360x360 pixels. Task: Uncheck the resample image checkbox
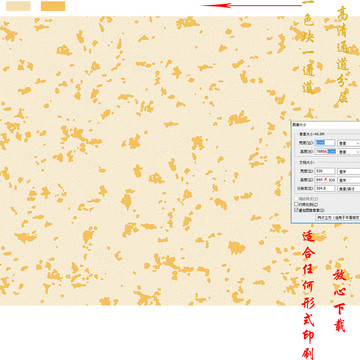[296, 210]
